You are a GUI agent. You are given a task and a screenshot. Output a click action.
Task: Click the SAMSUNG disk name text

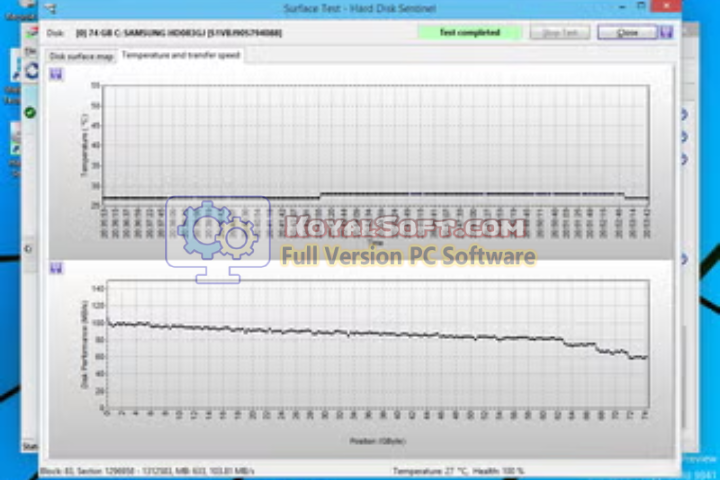click(x=179, y=33)
